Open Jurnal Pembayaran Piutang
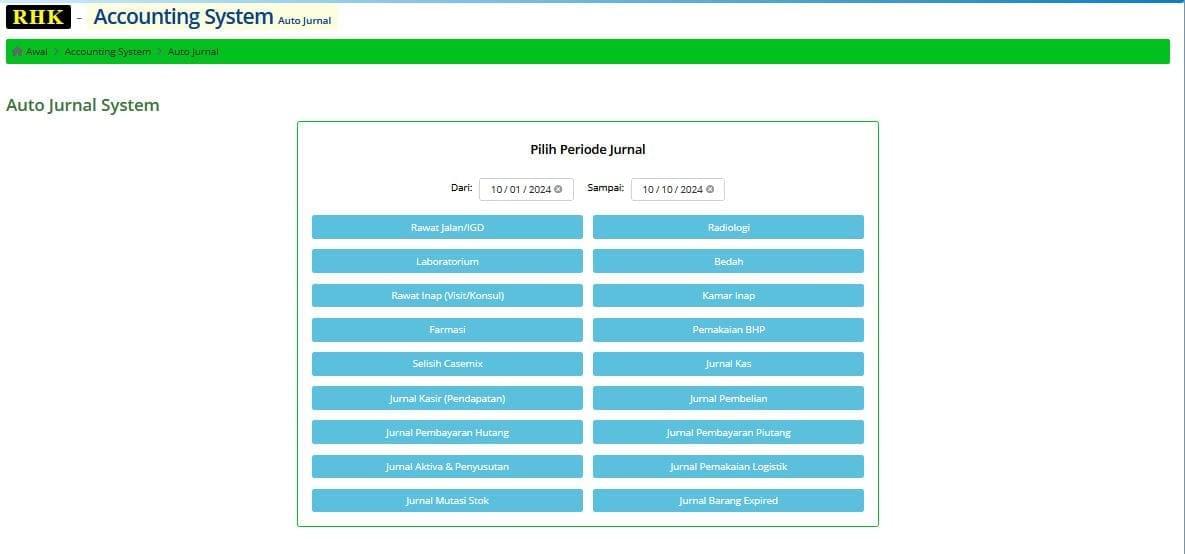 pos(728,432)
